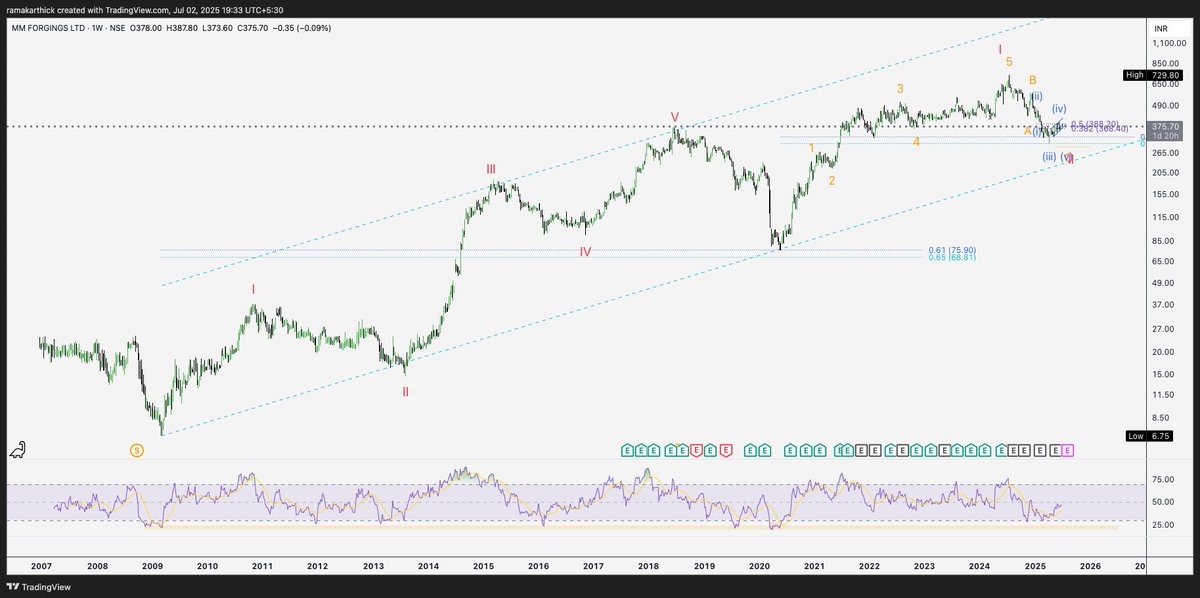This screenshot has height=598, width=1200.
Task: Click the Fibonacci label 0.61 (75.90)
Action: [x=951, y=250]
